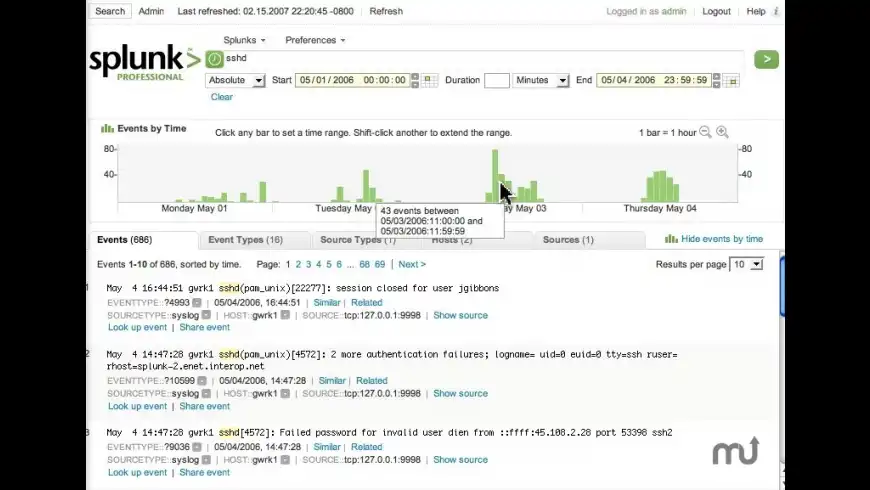Open the Splunks dropdown menu

pos(244,40)
